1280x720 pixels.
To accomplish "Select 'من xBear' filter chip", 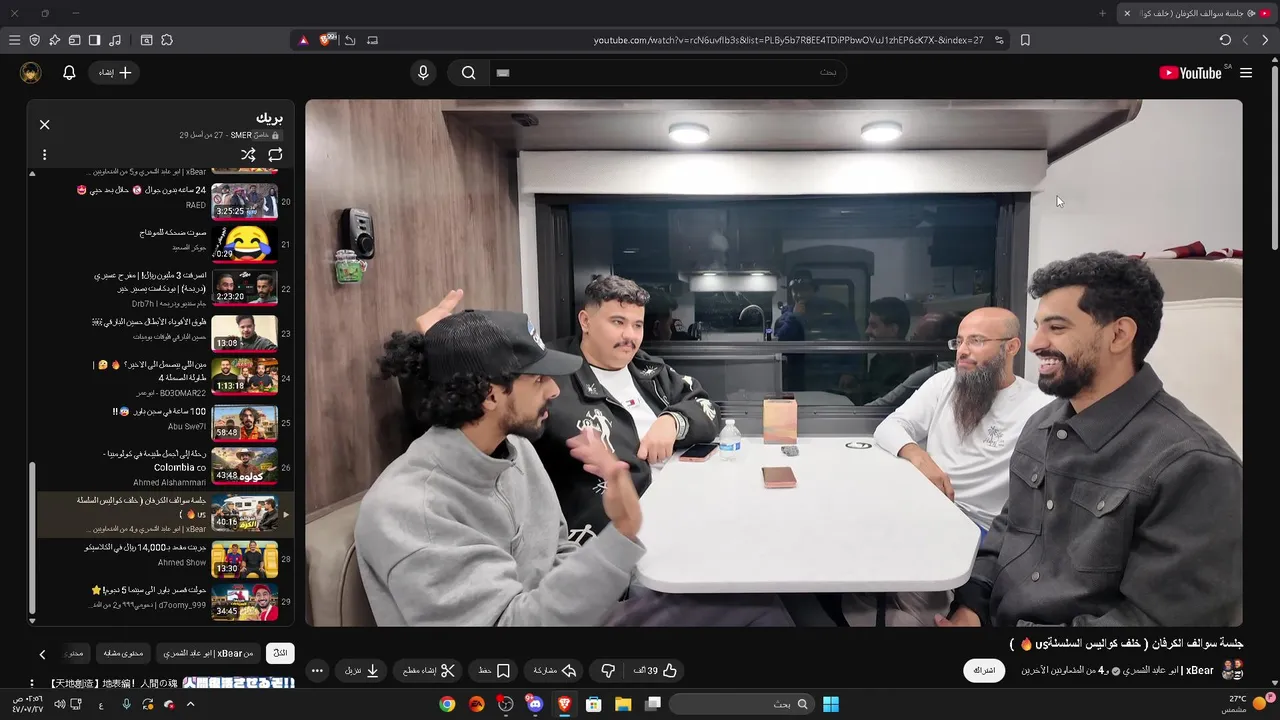I will click(x=208, y=653).
